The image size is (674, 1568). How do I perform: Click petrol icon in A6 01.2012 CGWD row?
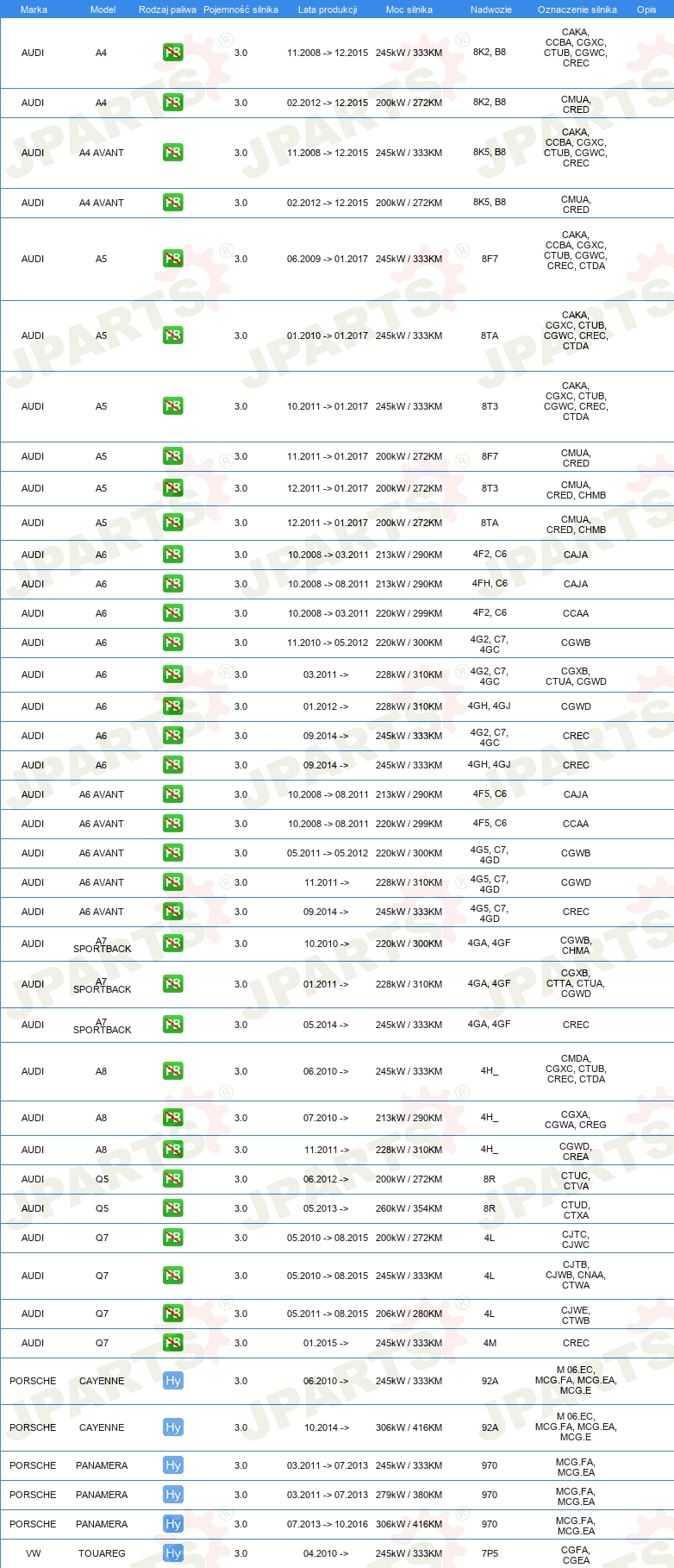coord(173,706)
